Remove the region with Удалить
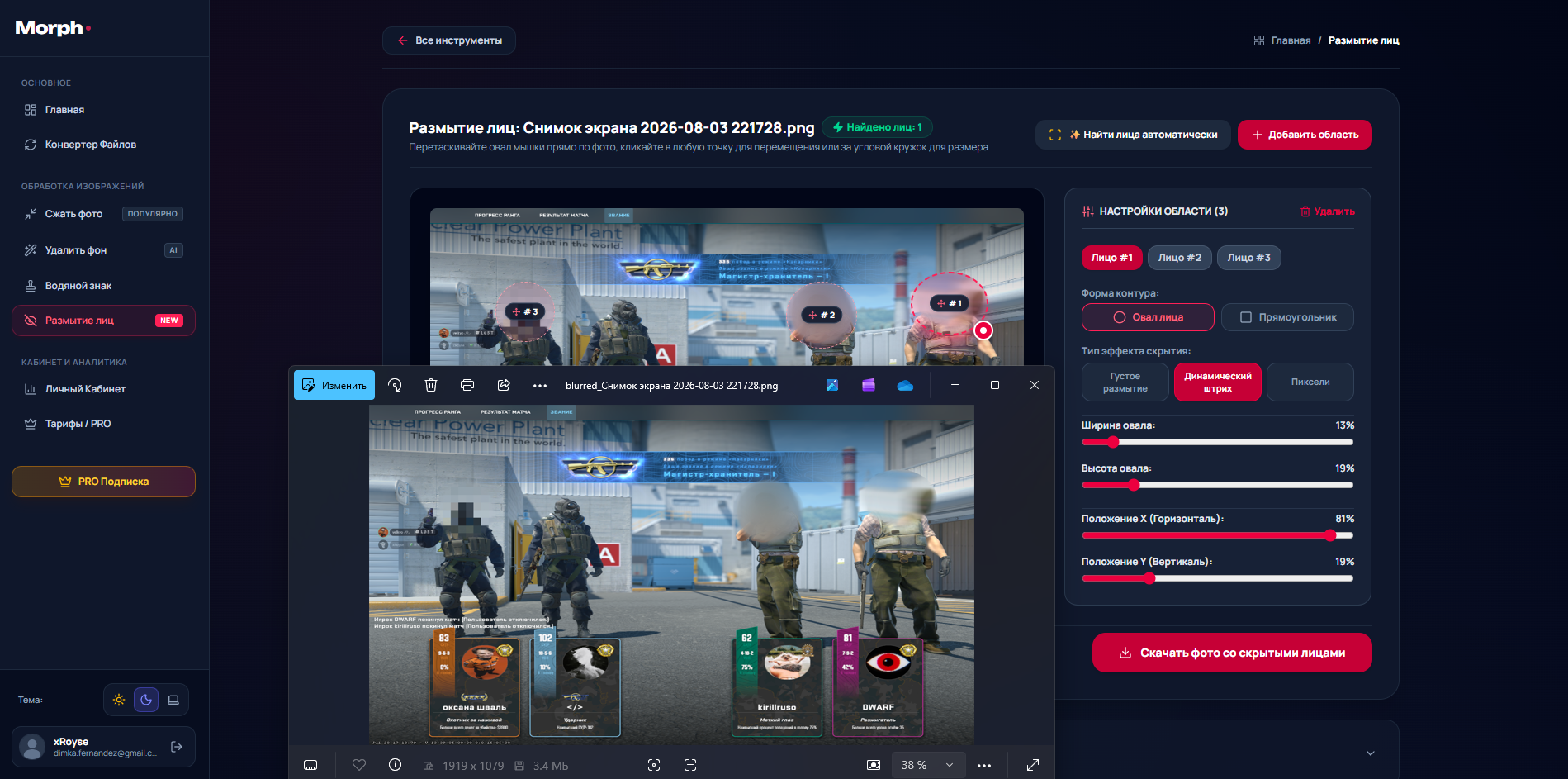Viewport: 1568px width, 779px height. pyautogui.click(x=1328, y=211)
